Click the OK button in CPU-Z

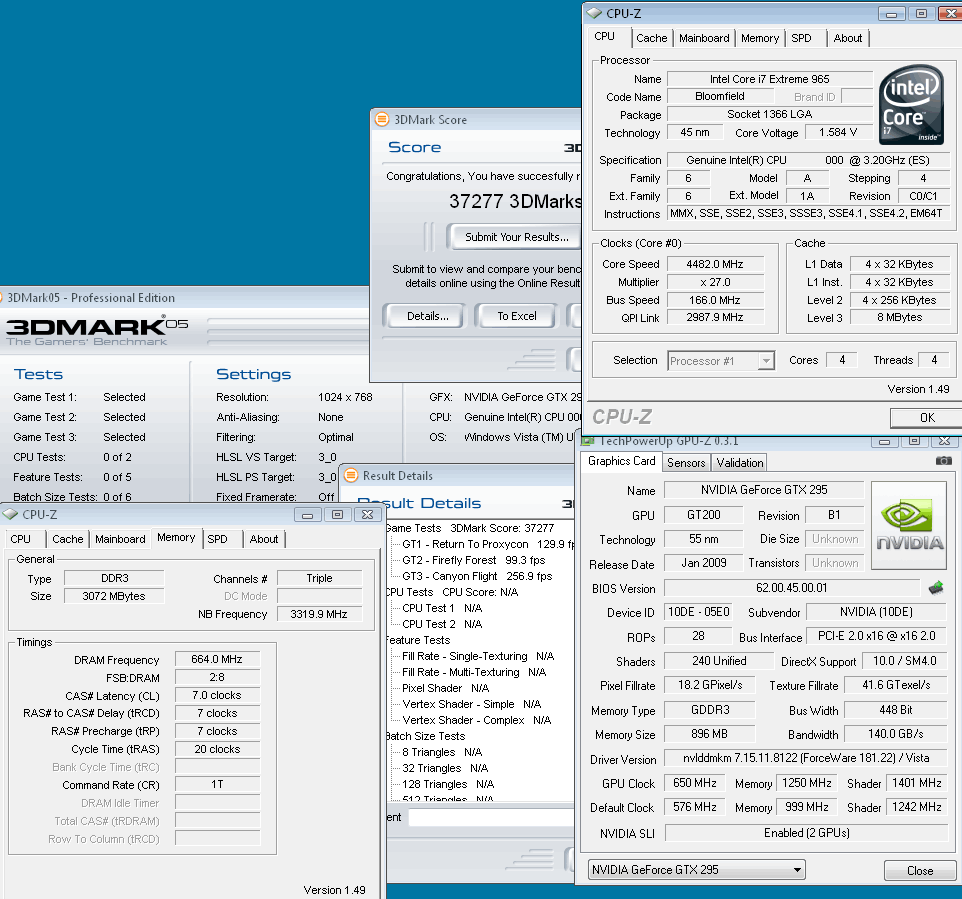click(x=926, y=417)
